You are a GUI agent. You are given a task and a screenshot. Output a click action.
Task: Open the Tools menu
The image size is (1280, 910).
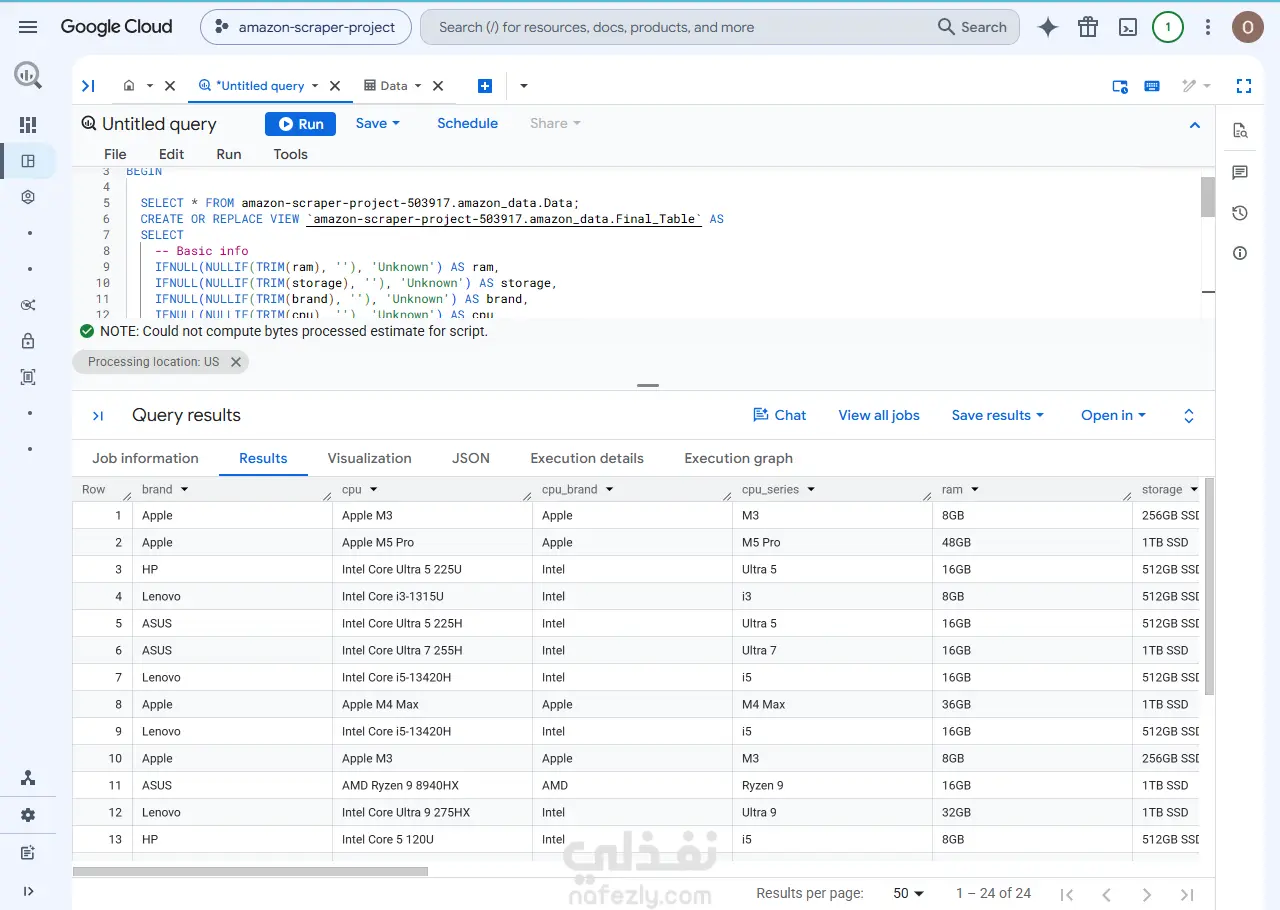click(290, 154)
